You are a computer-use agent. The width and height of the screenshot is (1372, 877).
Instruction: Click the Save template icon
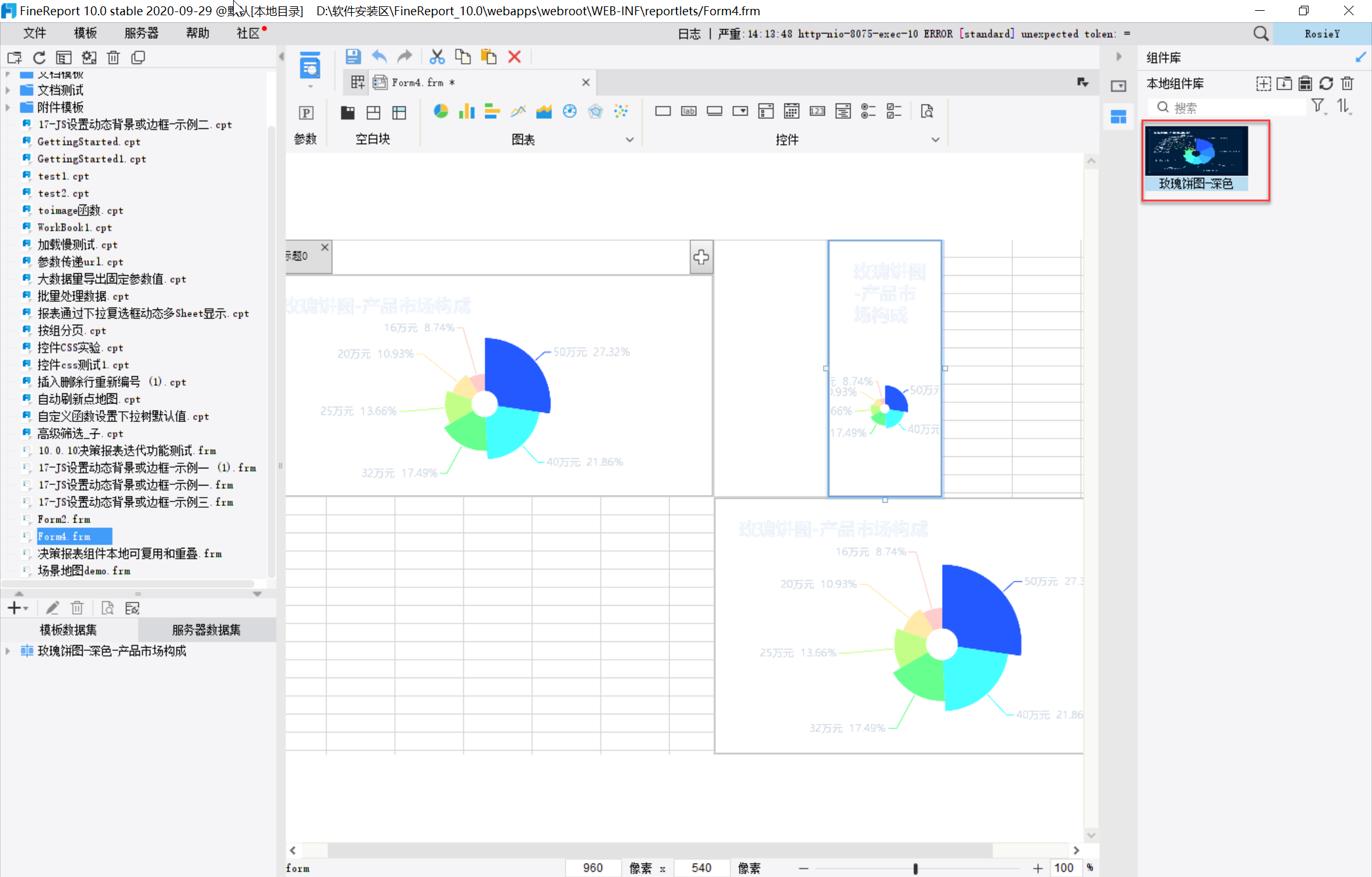pos(353,57)
